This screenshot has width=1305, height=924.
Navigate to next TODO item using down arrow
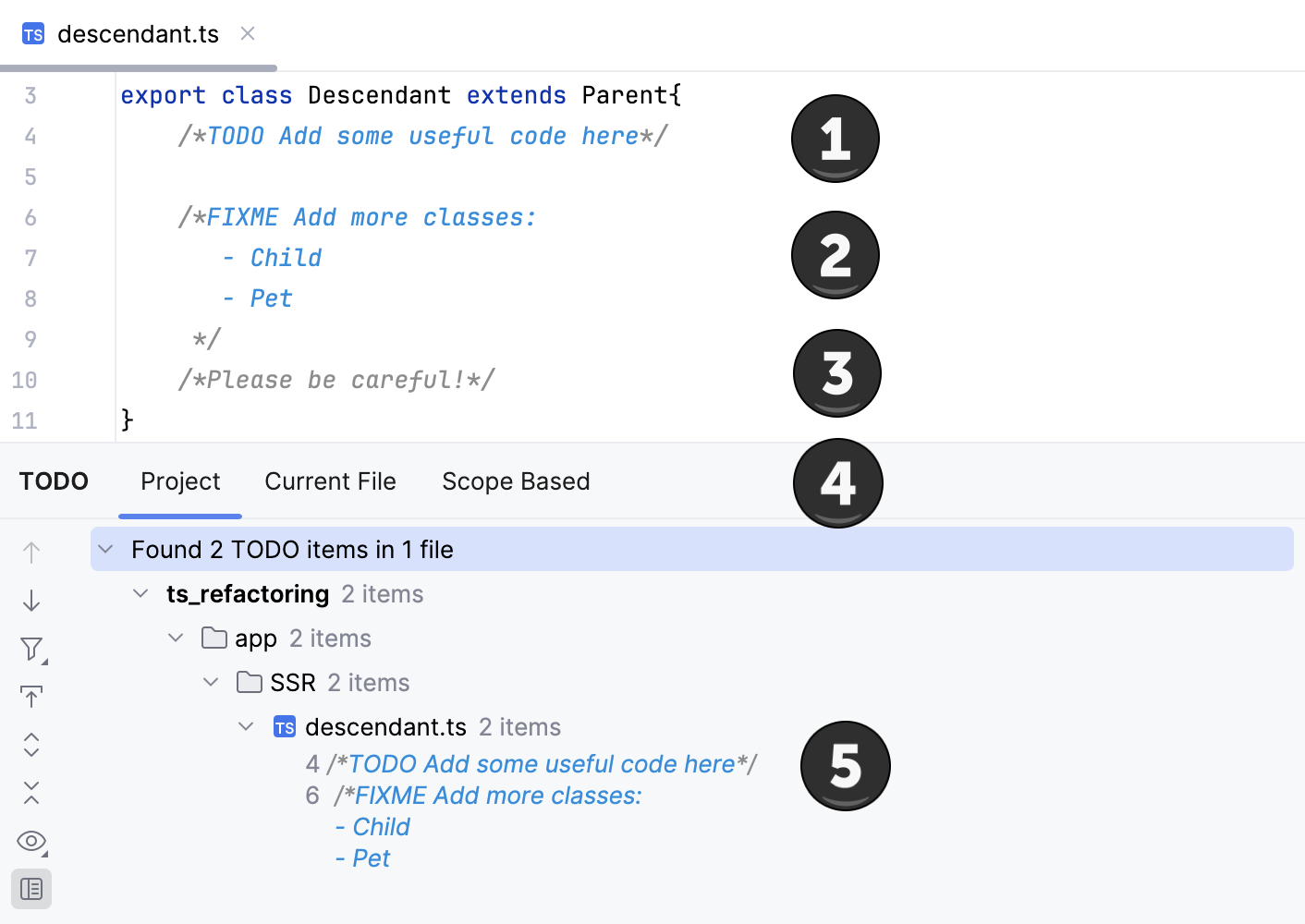tap(31, 600)
